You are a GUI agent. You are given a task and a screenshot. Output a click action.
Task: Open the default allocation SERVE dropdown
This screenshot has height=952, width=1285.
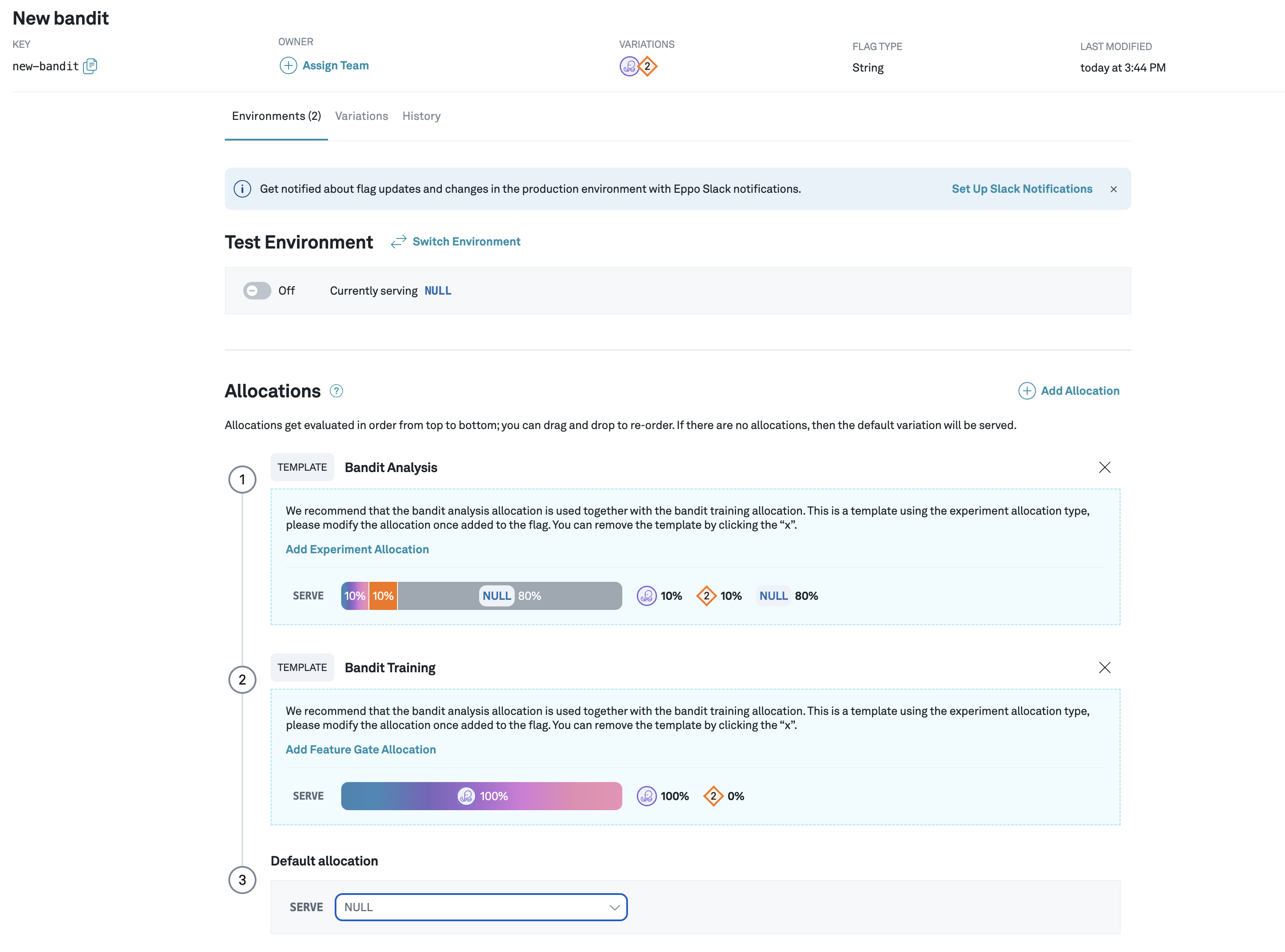[480, 907]
